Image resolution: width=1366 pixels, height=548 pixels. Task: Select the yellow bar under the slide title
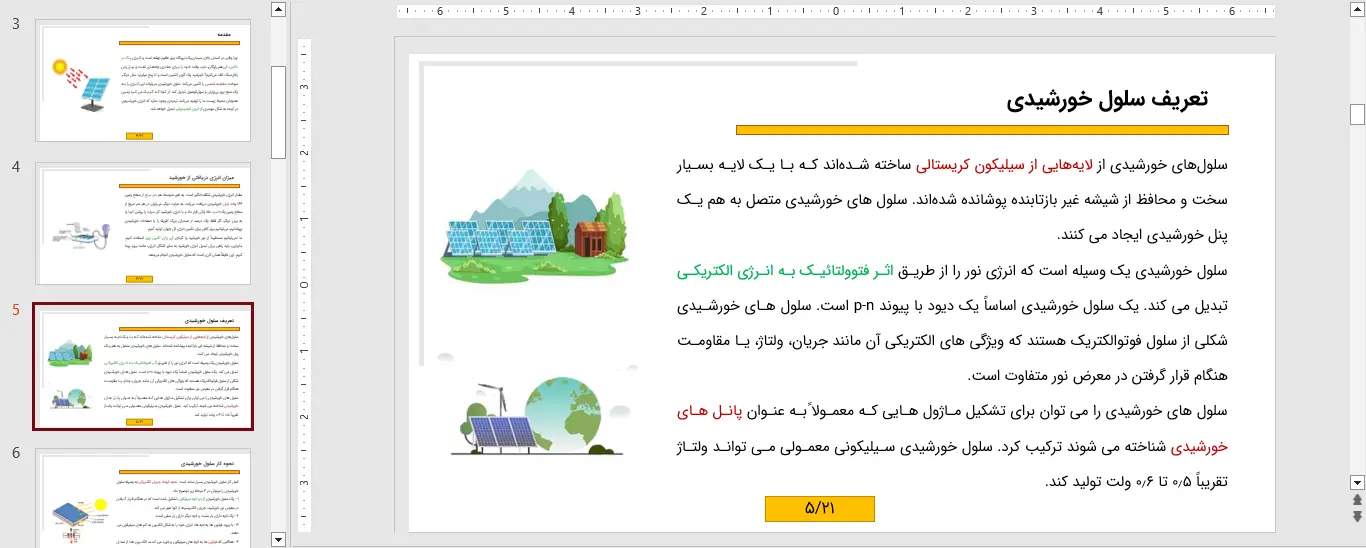(x=982, y=130)
